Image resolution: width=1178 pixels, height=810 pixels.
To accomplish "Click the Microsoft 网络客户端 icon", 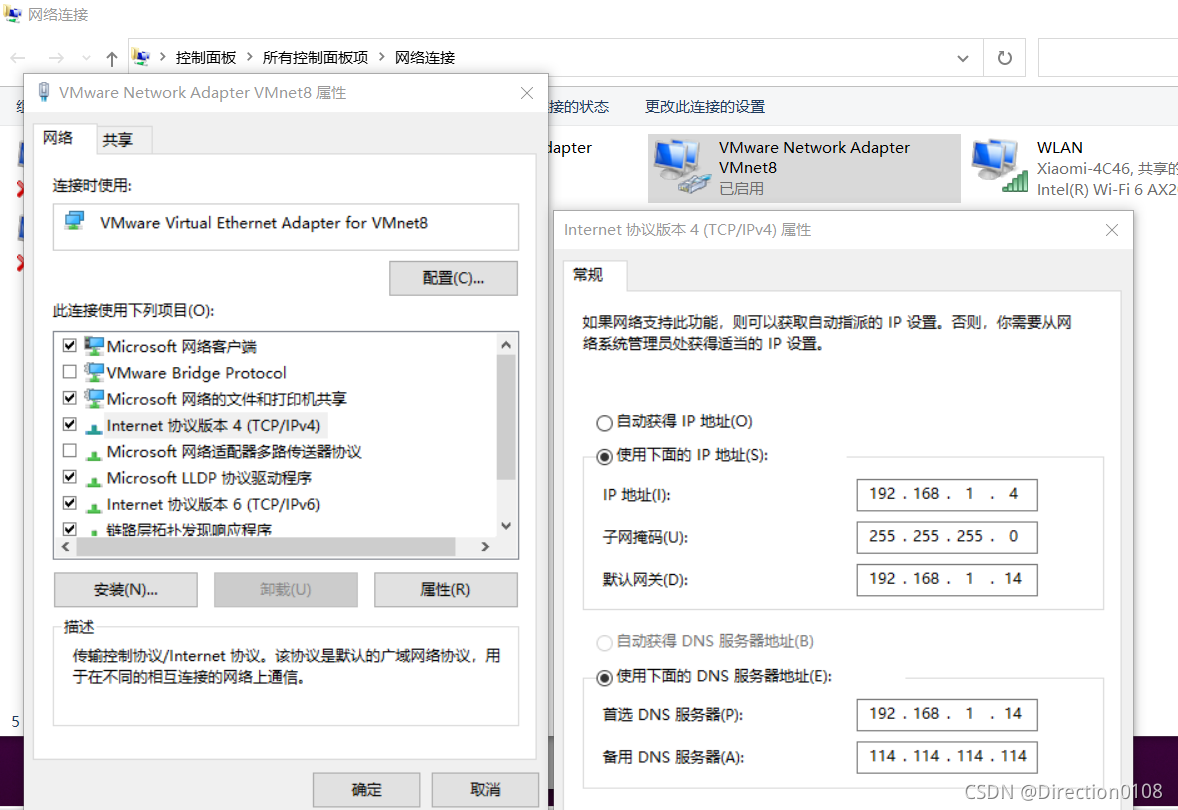I will 94,346.
